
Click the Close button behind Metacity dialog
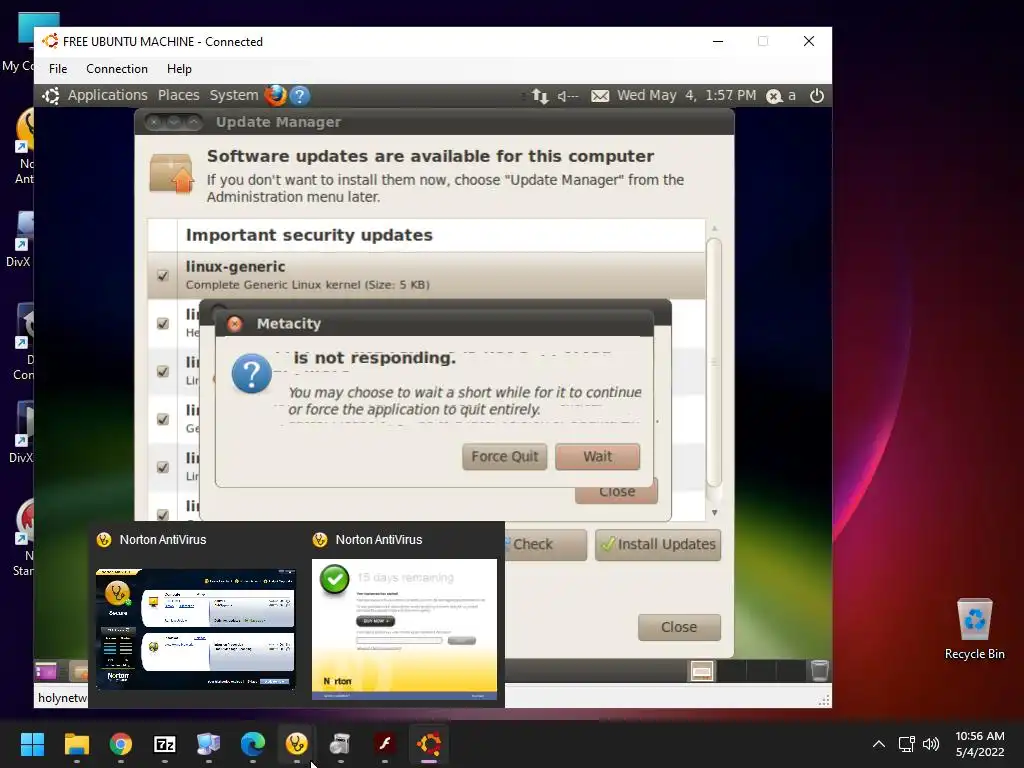(x=616, y=495)
